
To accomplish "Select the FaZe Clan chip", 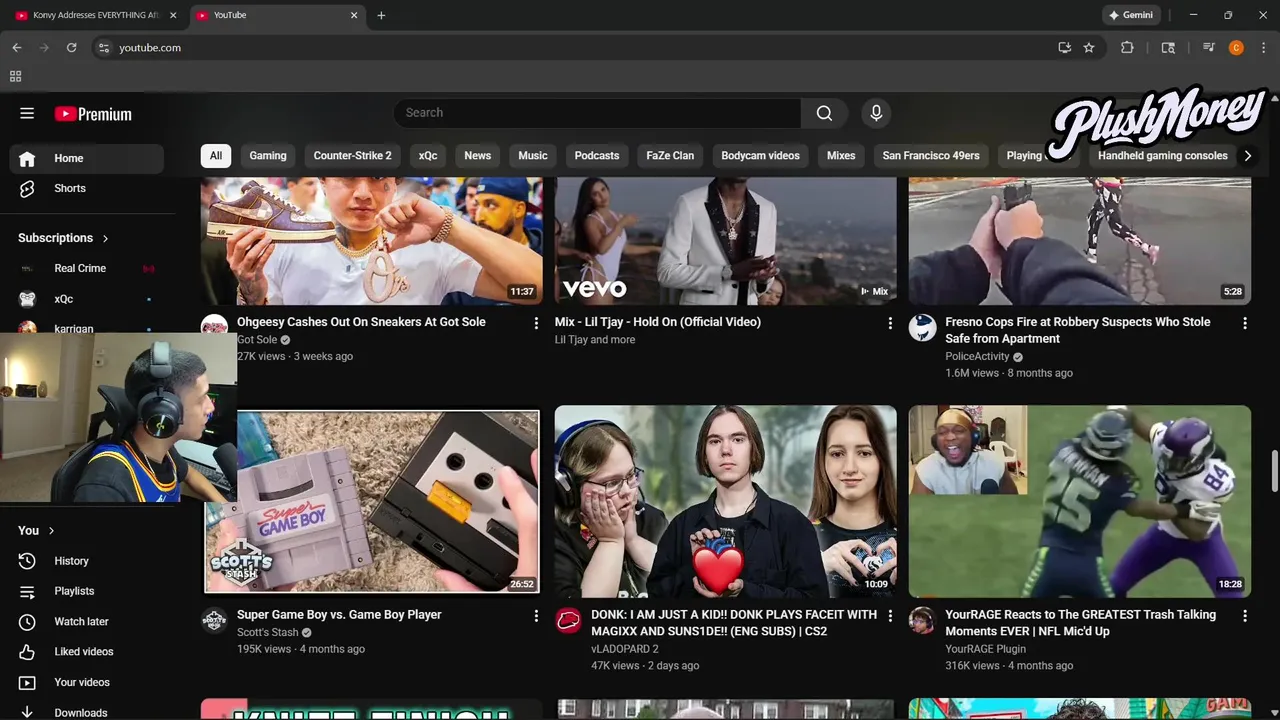I will (670, 155).
